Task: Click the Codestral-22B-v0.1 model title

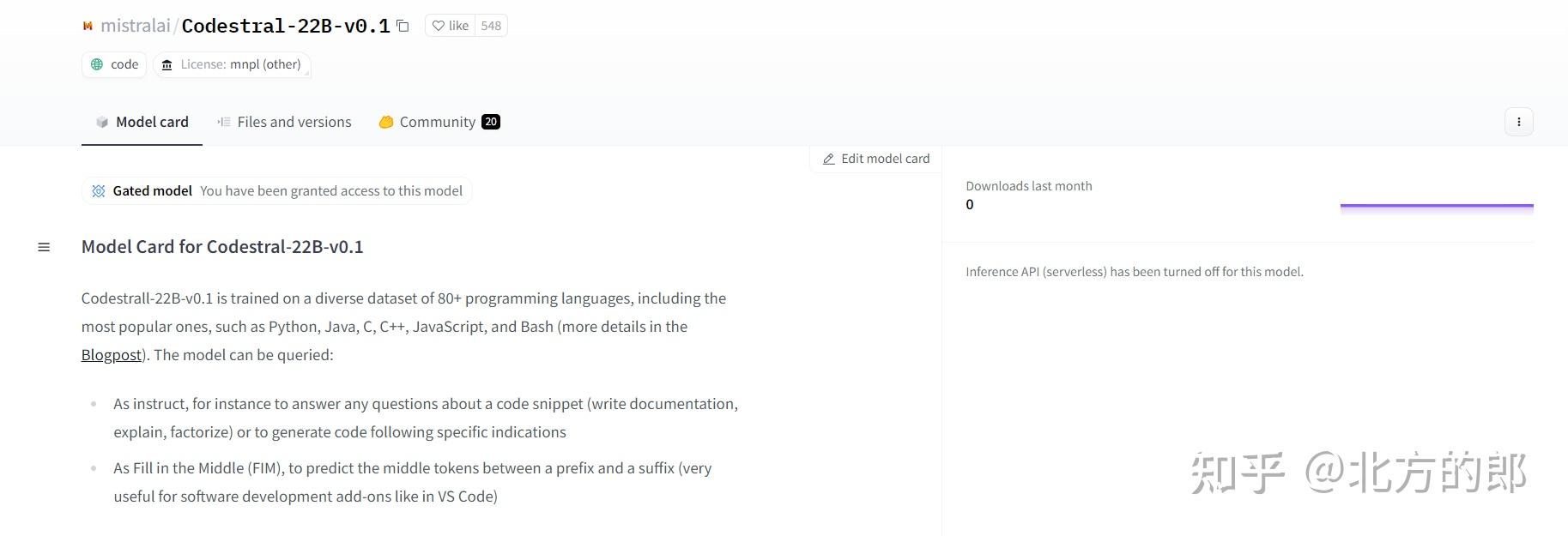Action: pos(286,26)
